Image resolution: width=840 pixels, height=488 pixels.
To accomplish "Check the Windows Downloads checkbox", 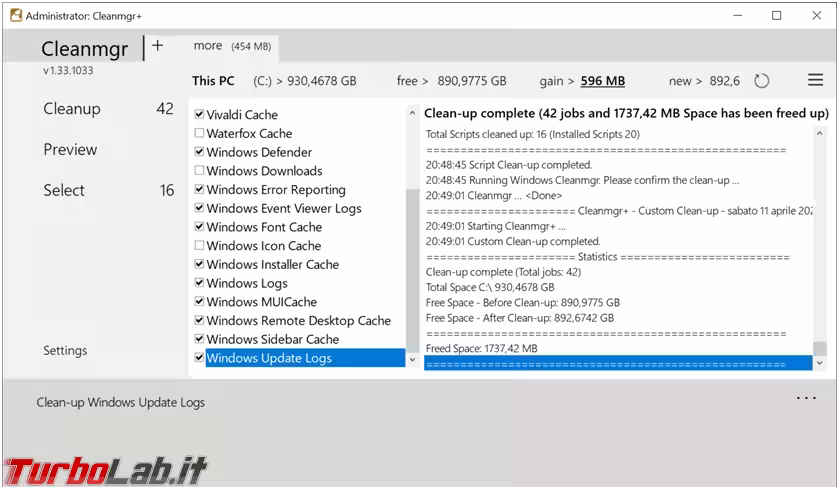I will pos(199,171).
